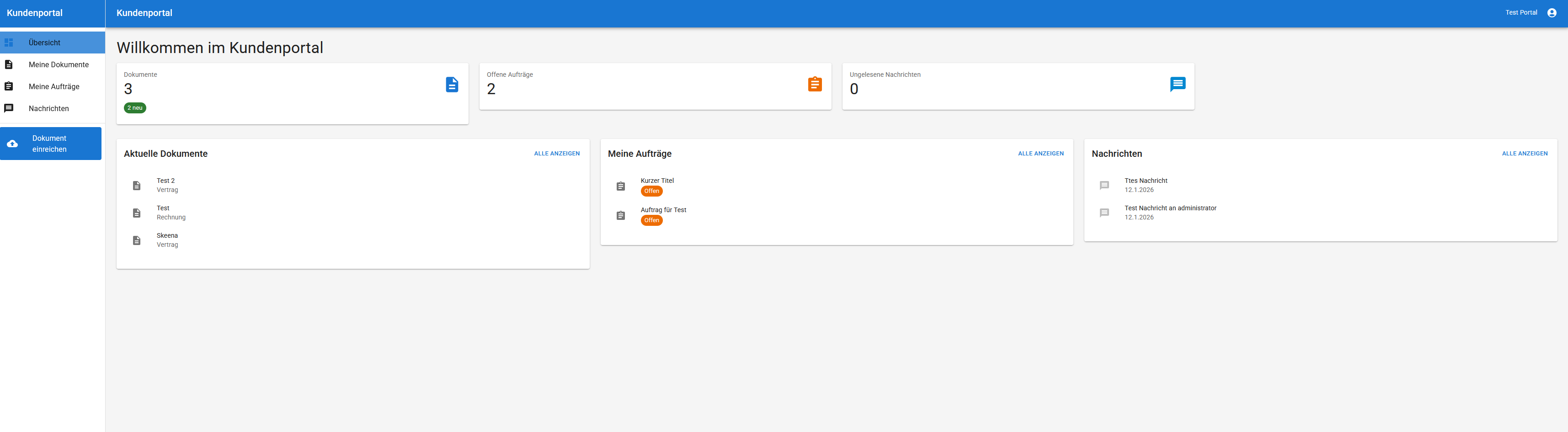The height and width of the screenshot is (432, 1568).
Task: Click Alle Anzeigen in Nachrichten panel
Action: pyautogui.click(x=1524, y=153)
